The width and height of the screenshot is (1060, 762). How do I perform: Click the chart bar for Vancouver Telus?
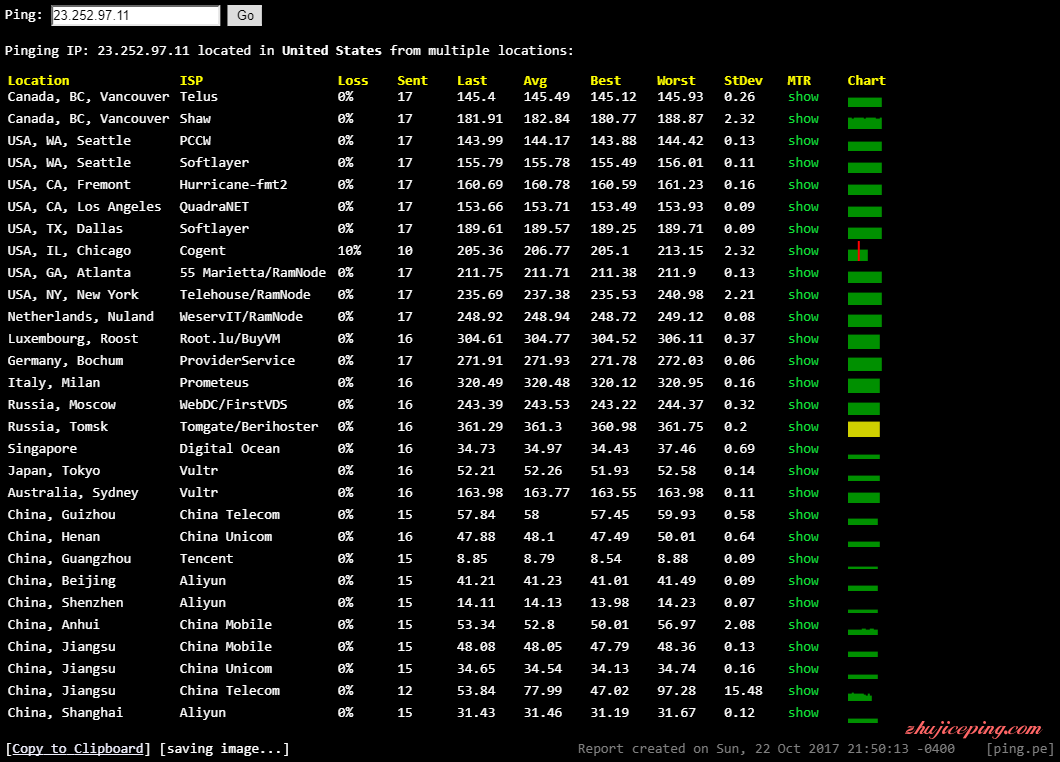pos(865,102)
